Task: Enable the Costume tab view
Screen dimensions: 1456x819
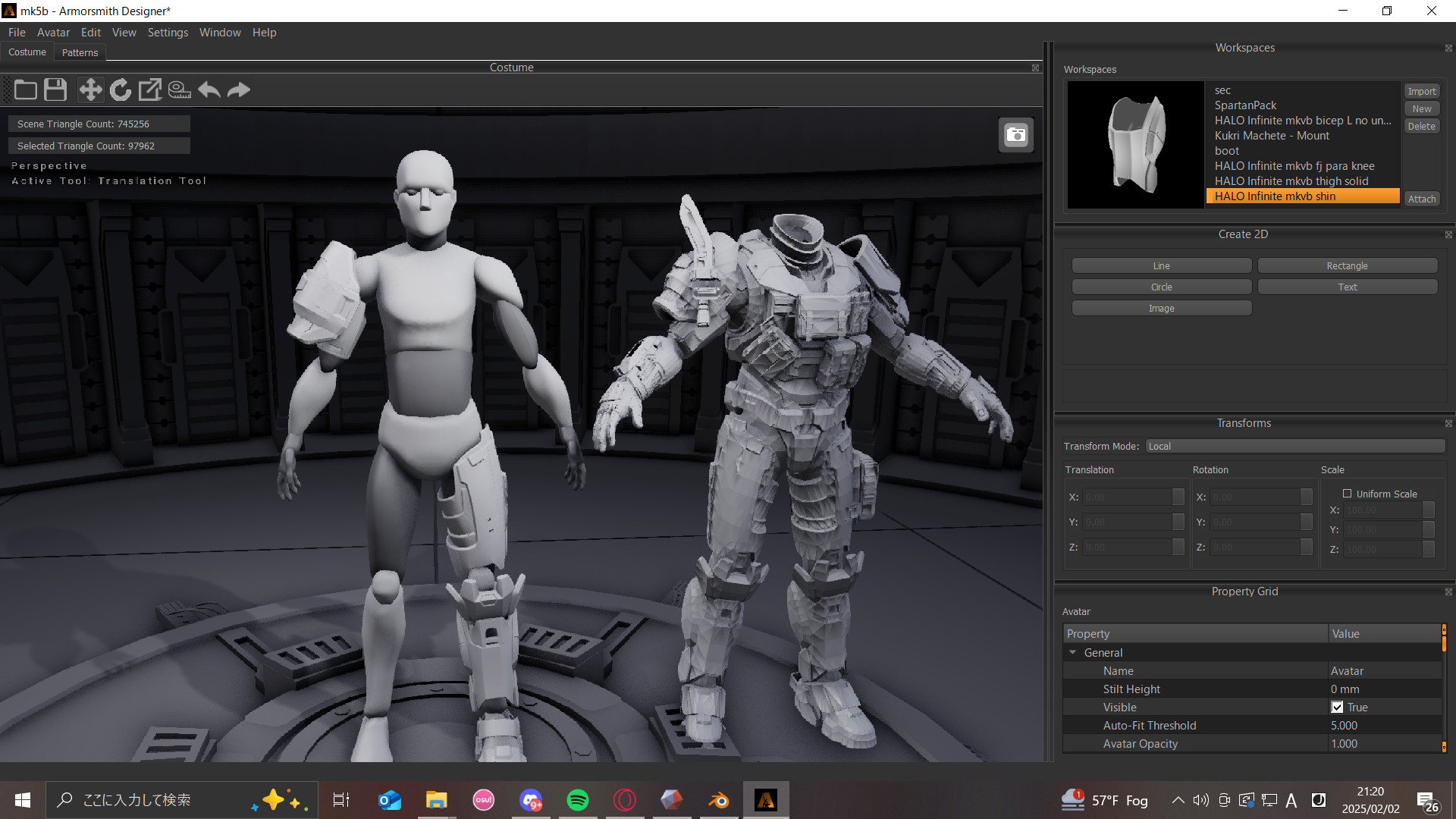Action: 27,52
